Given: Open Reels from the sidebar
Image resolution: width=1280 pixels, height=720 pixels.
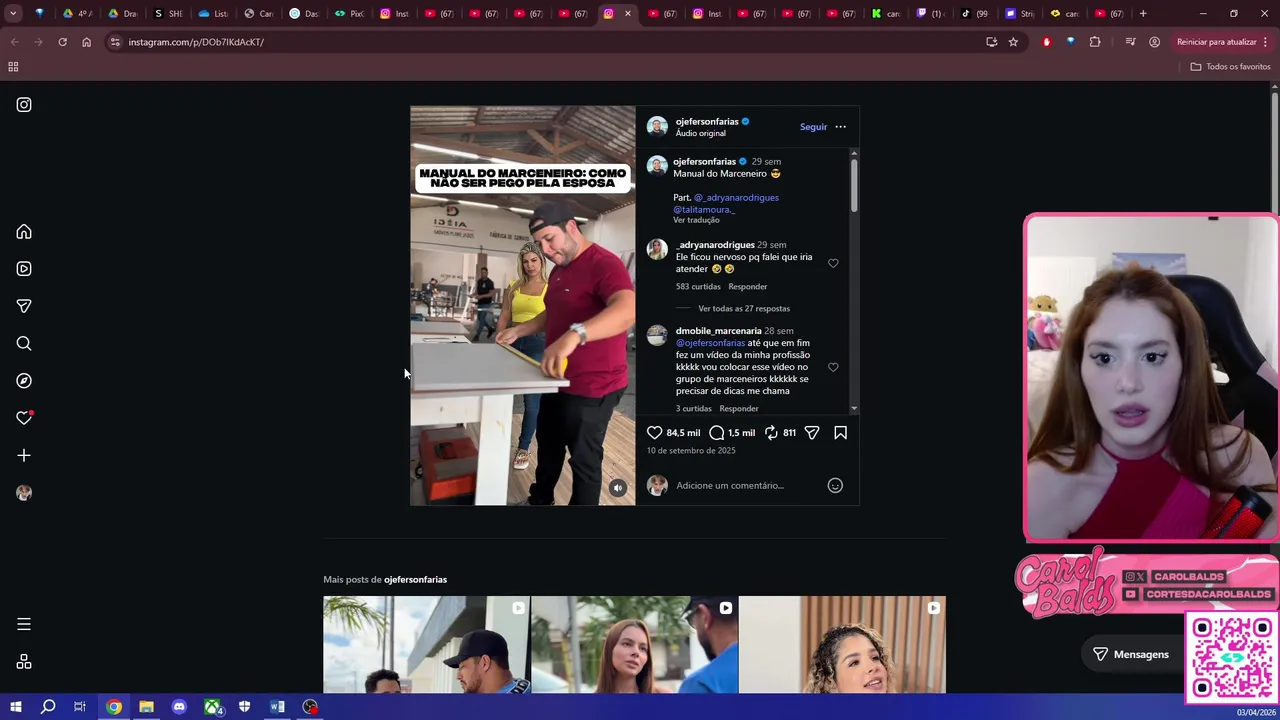Looking at the screenshot, I should click(24, 269).
